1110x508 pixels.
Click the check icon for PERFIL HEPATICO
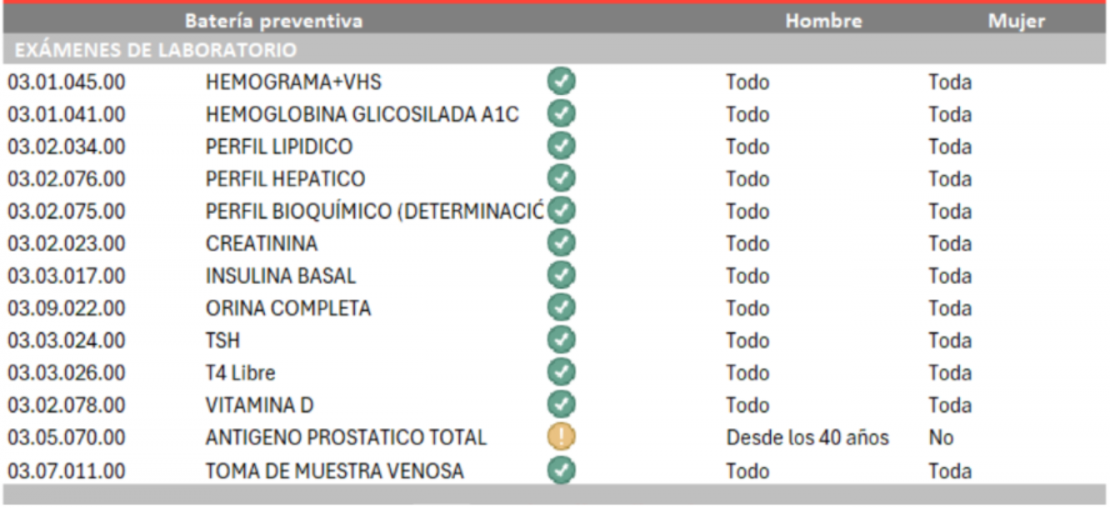562,179
